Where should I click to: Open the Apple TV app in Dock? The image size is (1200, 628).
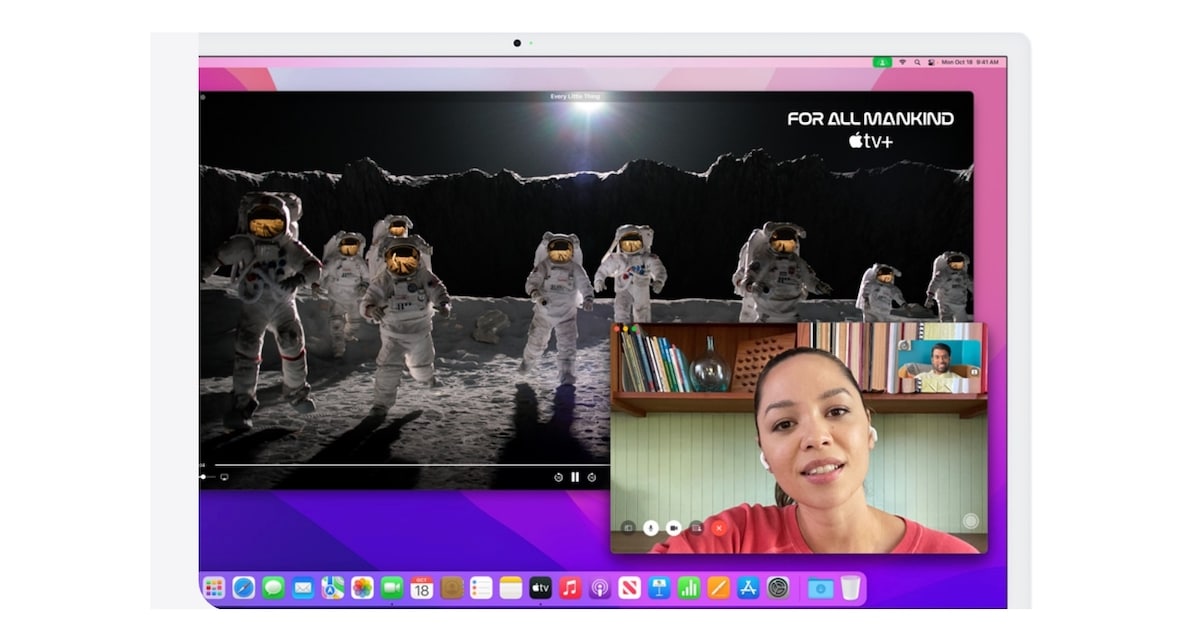[541, 588]
